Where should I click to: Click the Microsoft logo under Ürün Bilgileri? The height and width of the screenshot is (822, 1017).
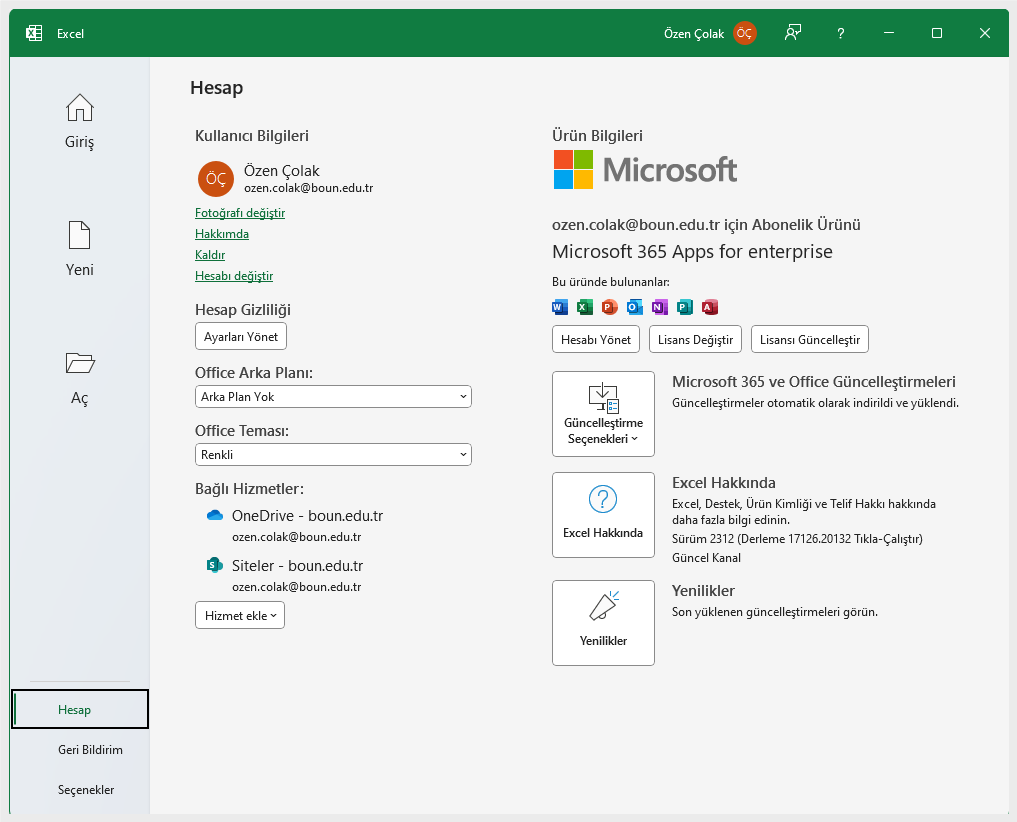645,170
